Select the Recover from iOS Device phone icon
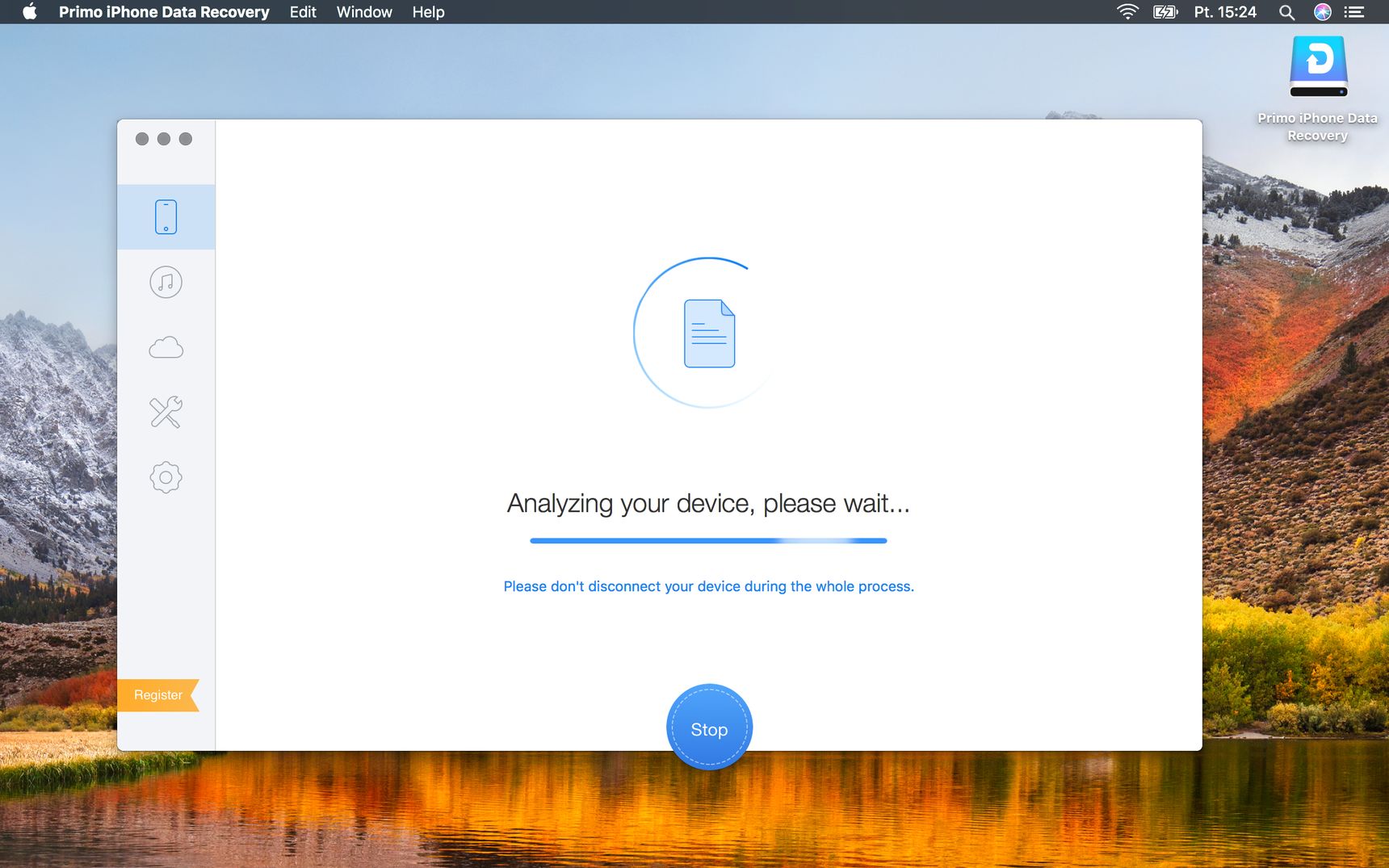The width and height of the screenshot is (1389, 868). (166, 217)
